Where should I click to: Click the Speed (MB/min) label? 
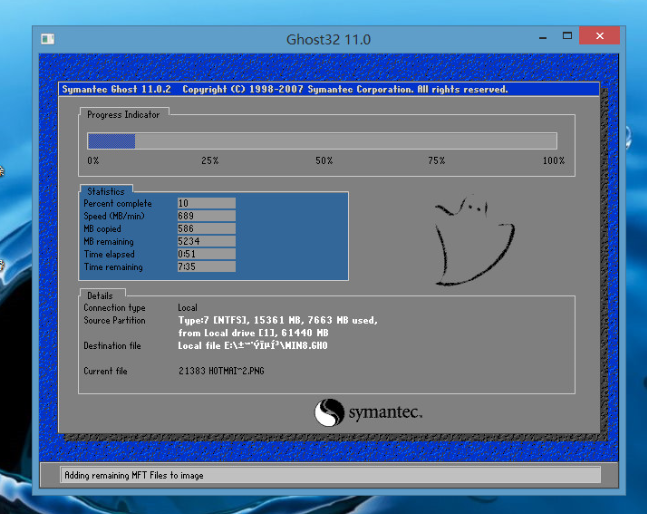(114, 216)
